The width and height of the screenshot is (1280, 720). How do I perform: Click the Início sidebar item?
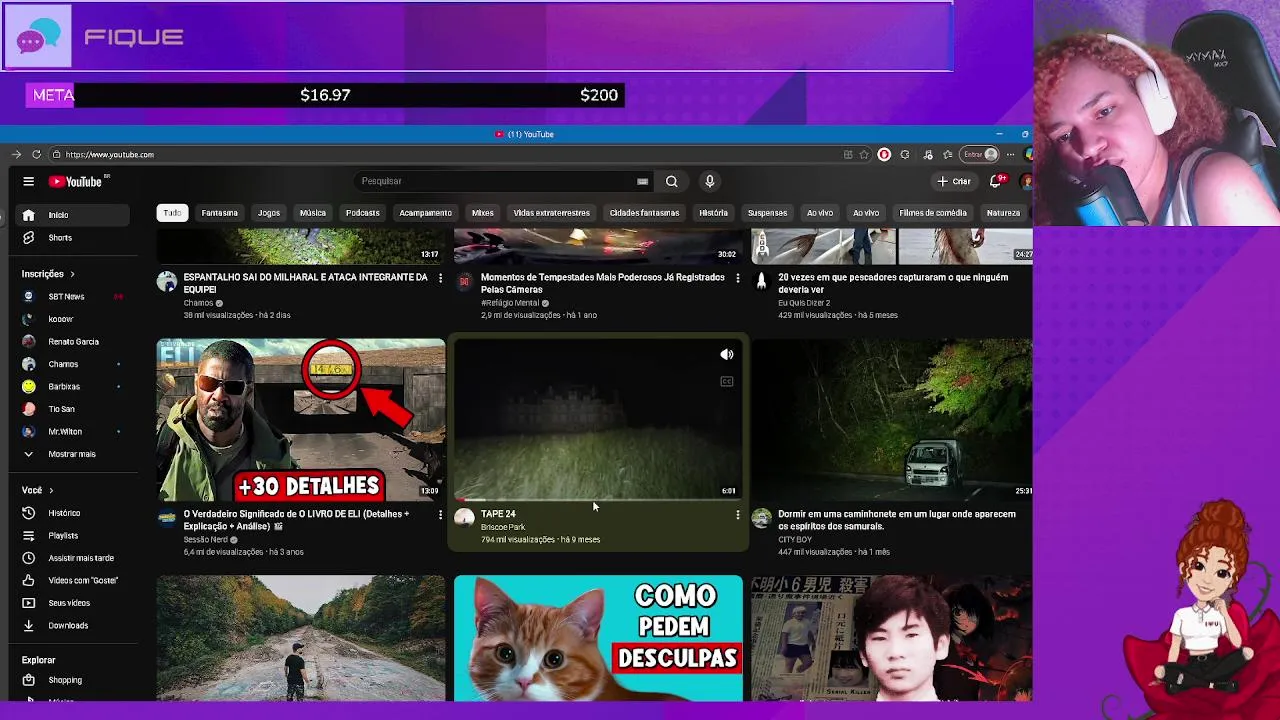tap(72, 215)
